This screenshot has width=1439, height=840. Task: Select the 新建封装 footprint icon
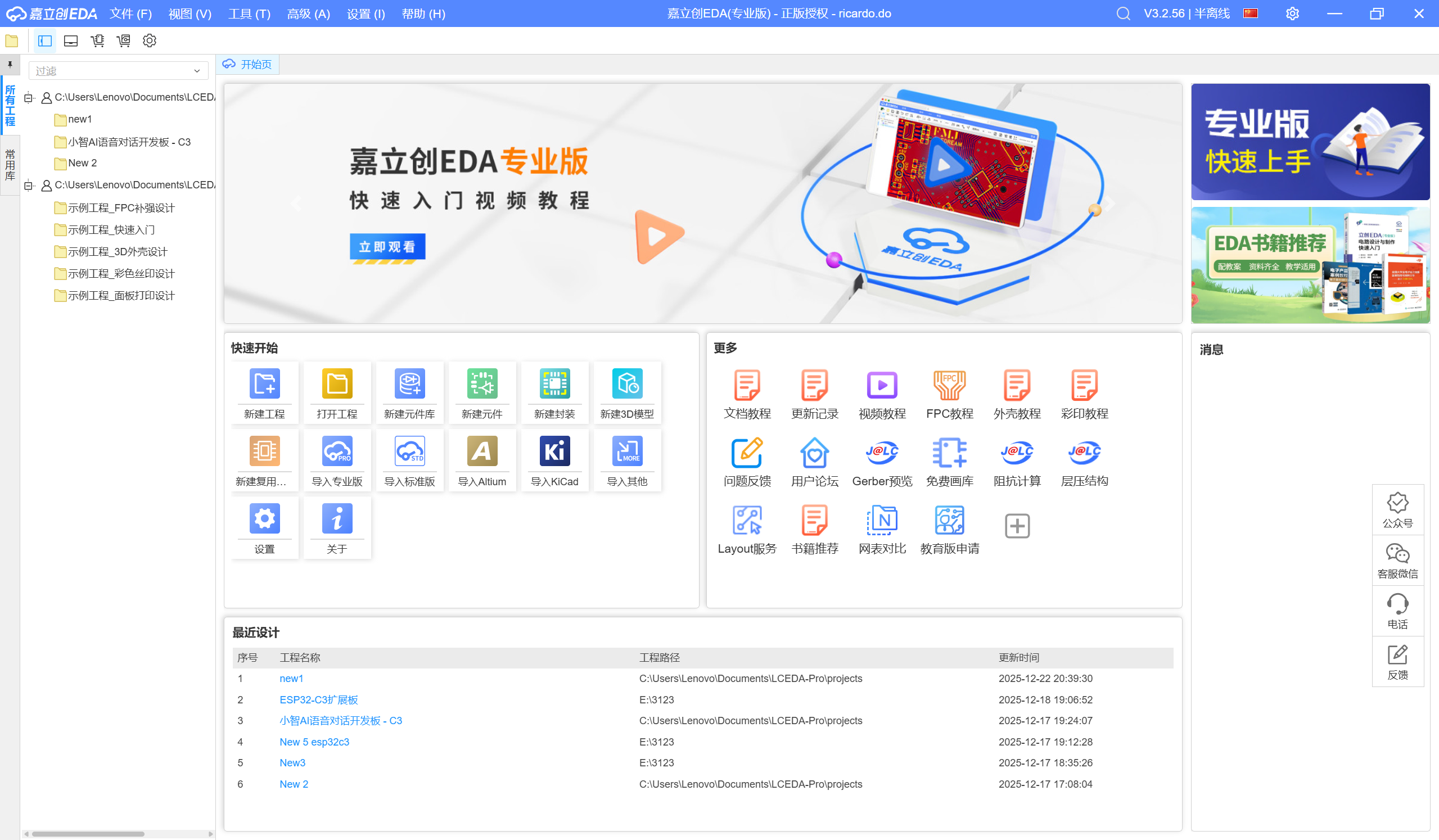coord(554,384)
